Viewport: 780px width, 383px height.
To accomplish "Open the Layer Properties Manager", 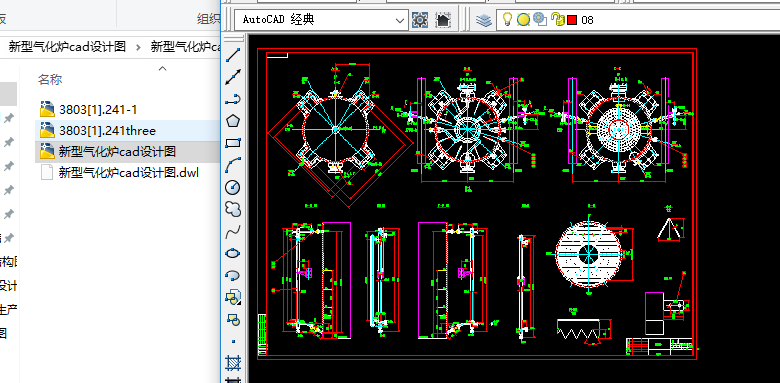I will point(484,20).
